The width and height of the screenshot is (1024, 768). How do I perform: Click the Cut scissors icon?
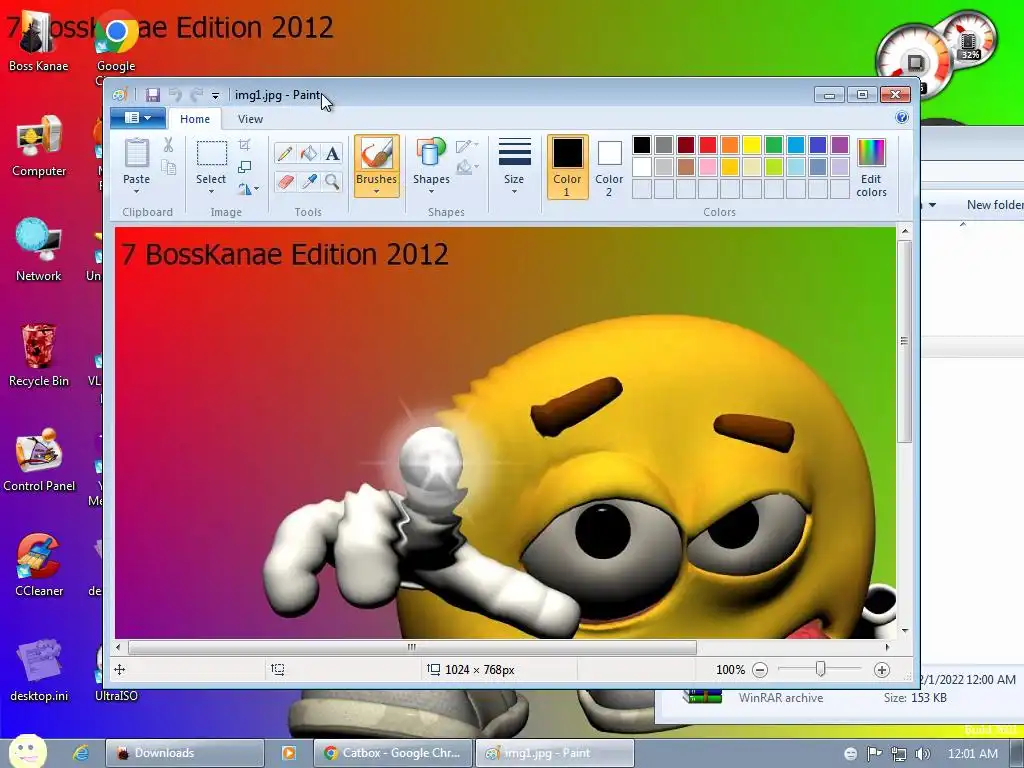(168, 145)
